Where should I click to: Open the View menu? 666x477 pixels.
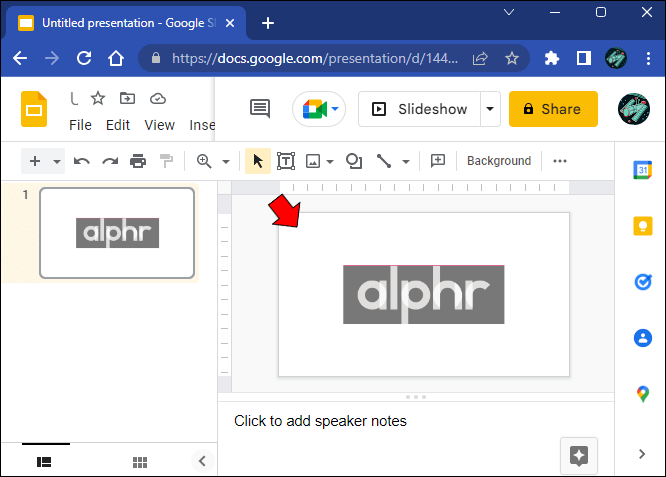(x=159, y=125)
